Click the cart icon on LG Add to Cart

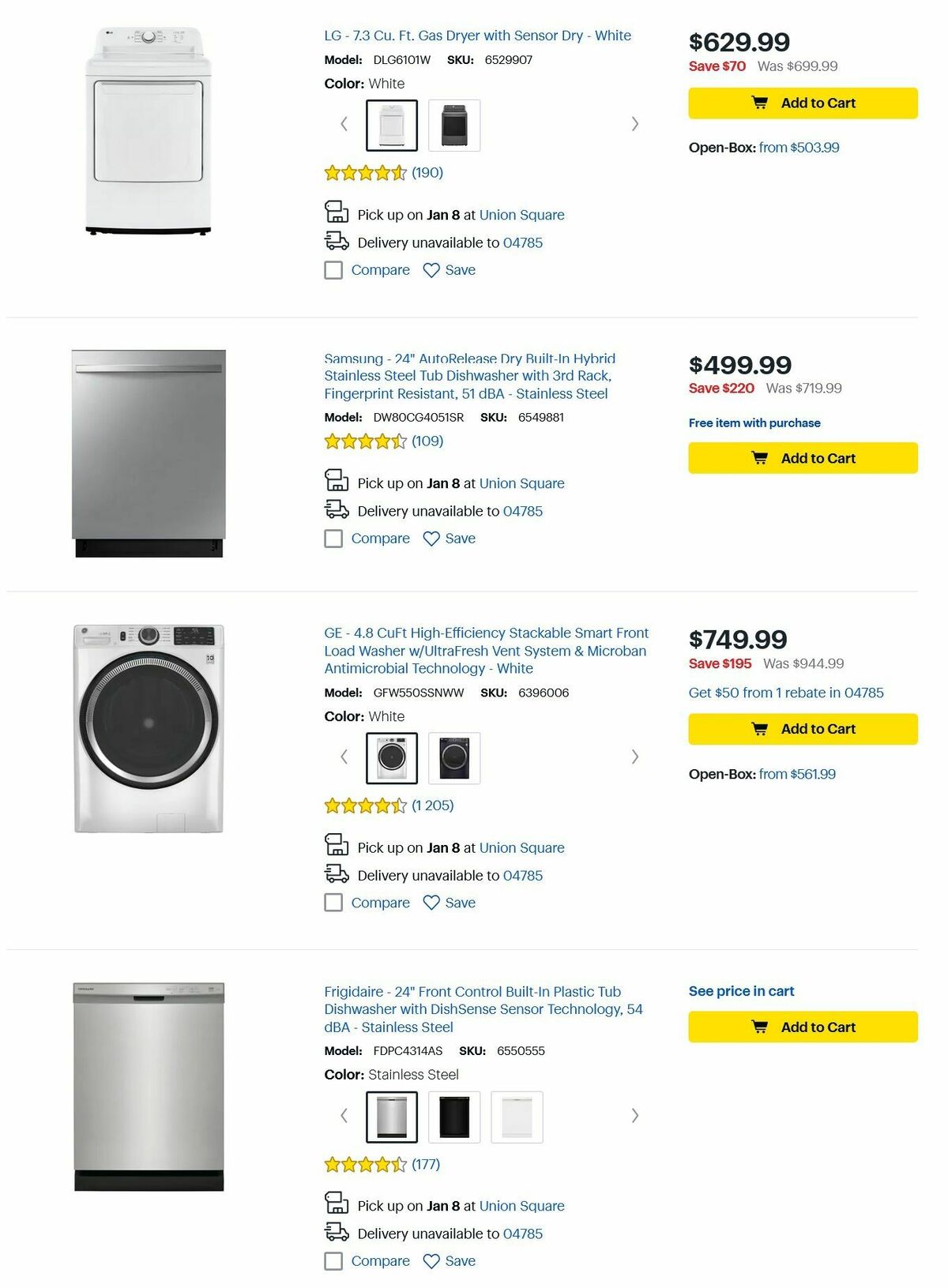click(760, 103)
